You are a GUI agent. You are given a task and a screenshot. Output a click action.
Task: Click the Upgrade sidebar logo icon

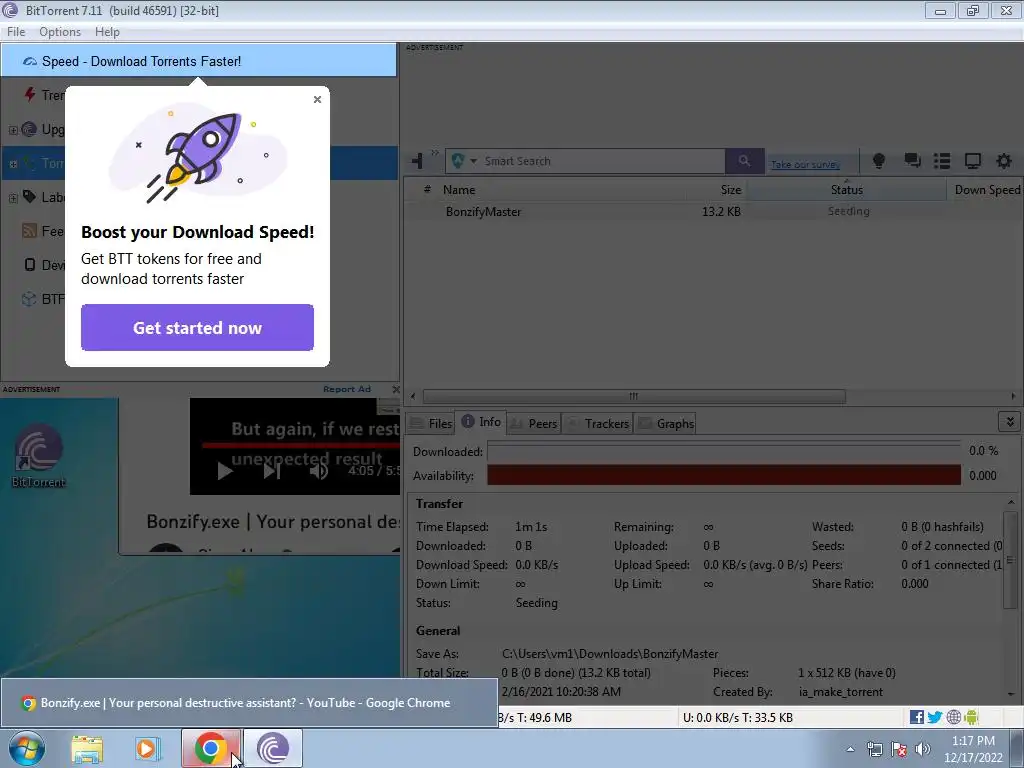[29, 129]
